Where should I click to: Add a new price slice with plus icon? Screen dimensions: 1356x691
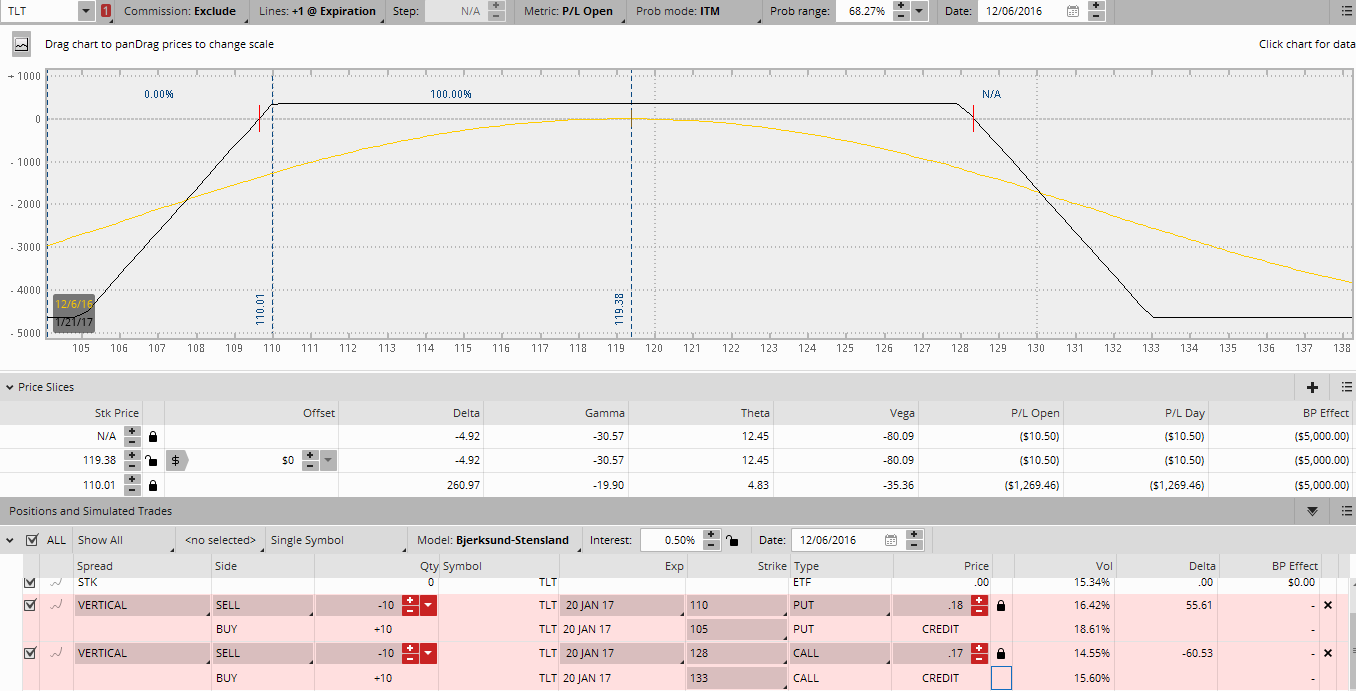1312,387
